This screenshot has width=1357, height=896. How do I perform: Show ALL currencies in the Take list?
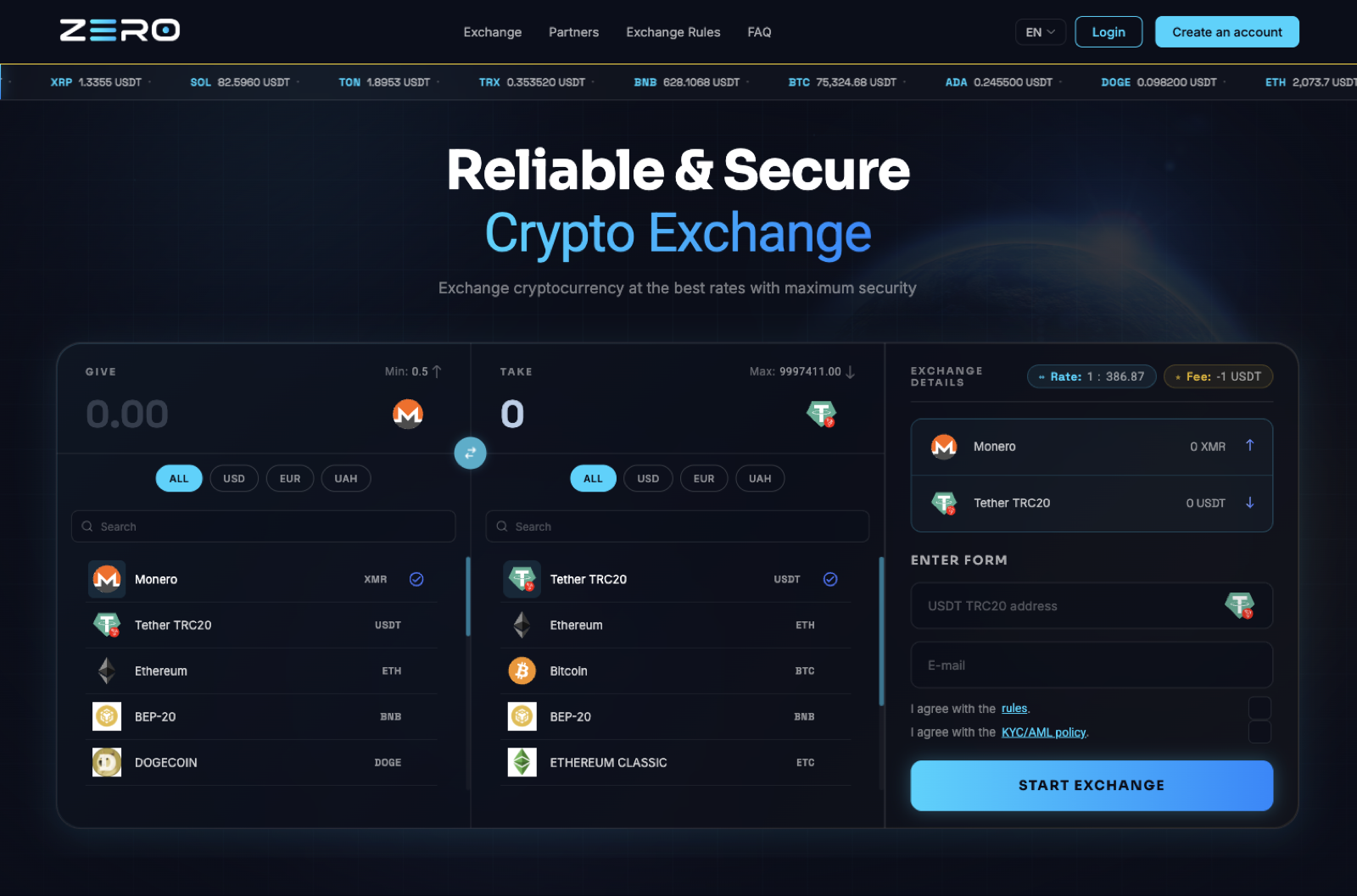tap(593, 478)
